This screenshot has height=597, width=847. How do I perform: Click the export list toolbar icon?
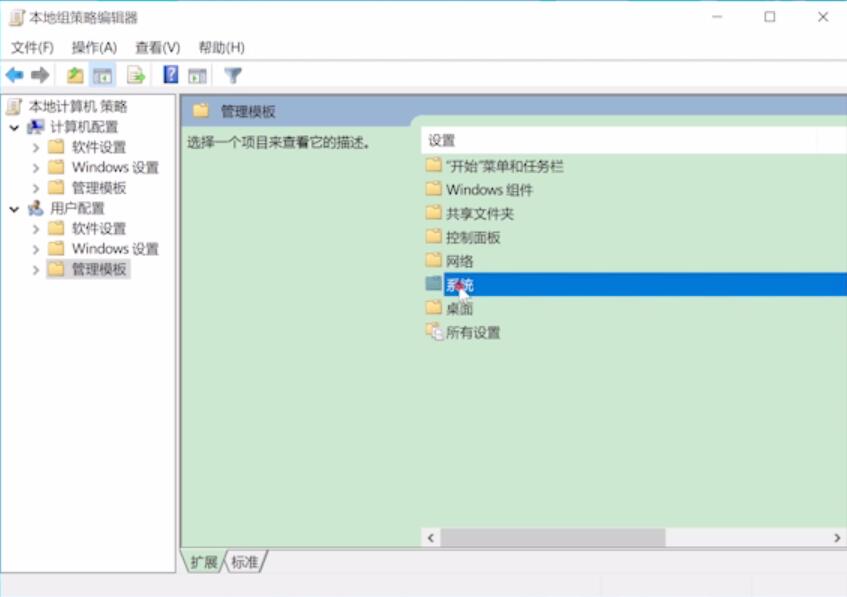click(x=136, y=75)
